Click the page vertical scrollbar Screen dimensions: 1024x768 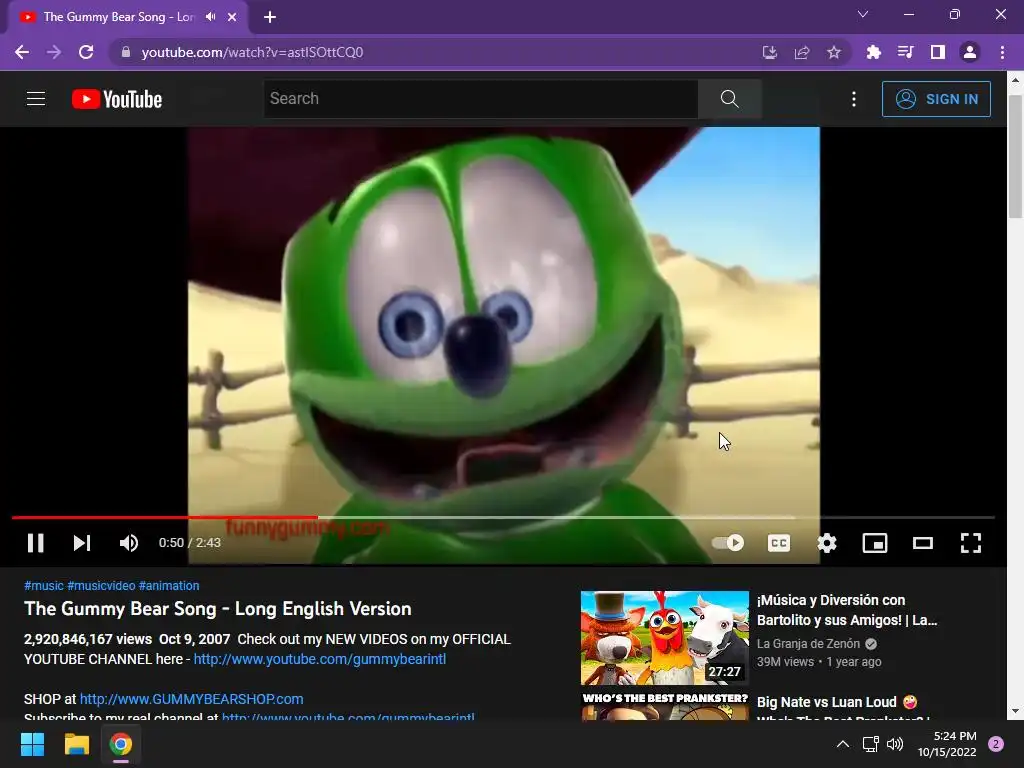[x=1015, y=157]
